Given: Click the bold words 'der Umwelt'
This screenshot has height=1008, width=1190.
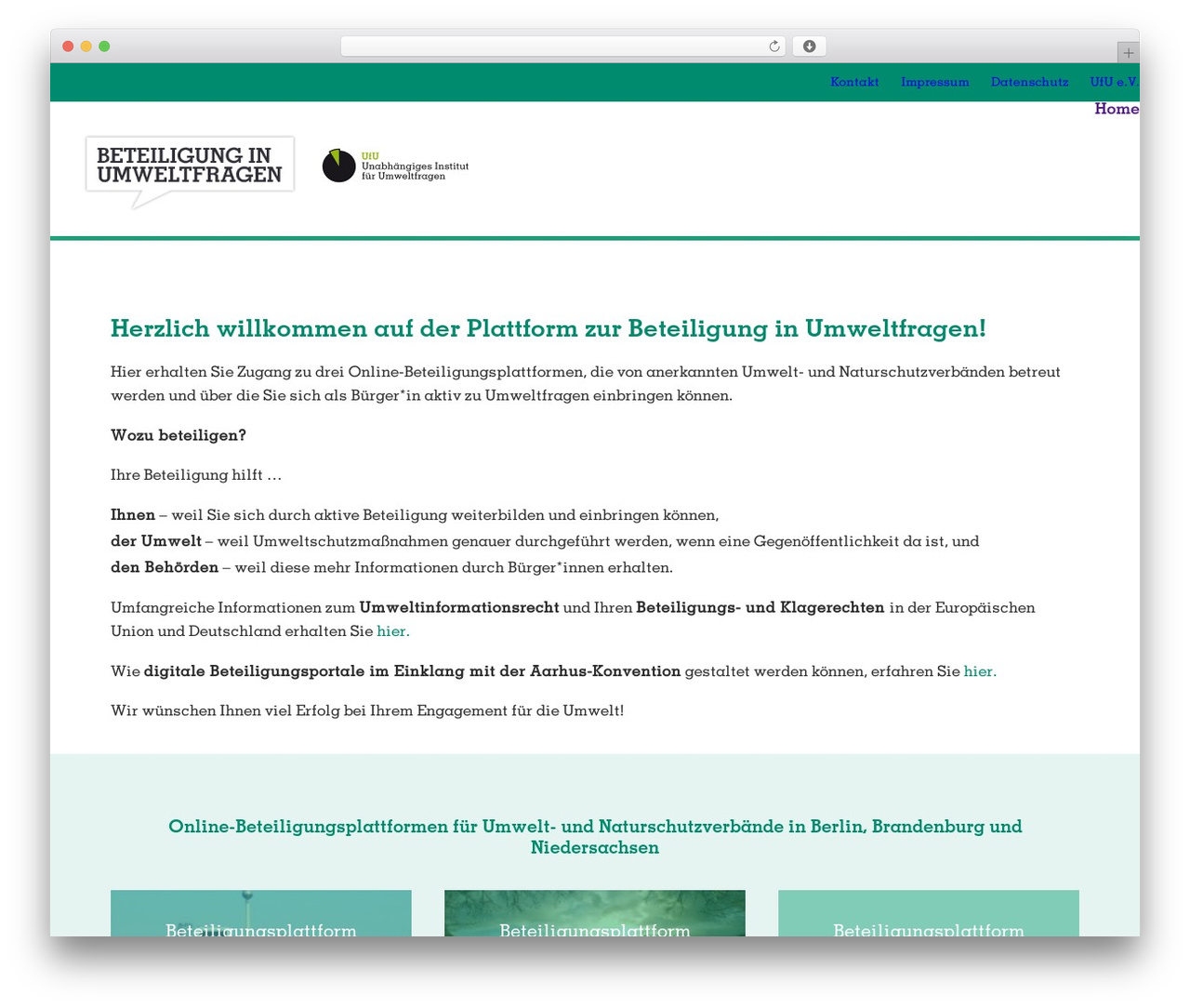Looking at the screenshot, I should pyautogui.click(x=156, y=541).
